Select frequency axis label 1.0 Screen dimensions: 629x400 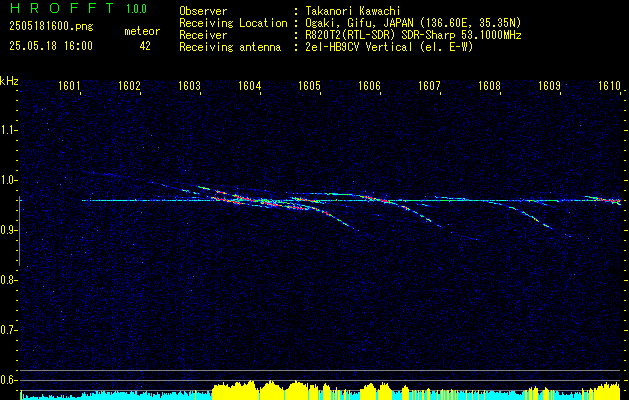[x=7, y=180]
